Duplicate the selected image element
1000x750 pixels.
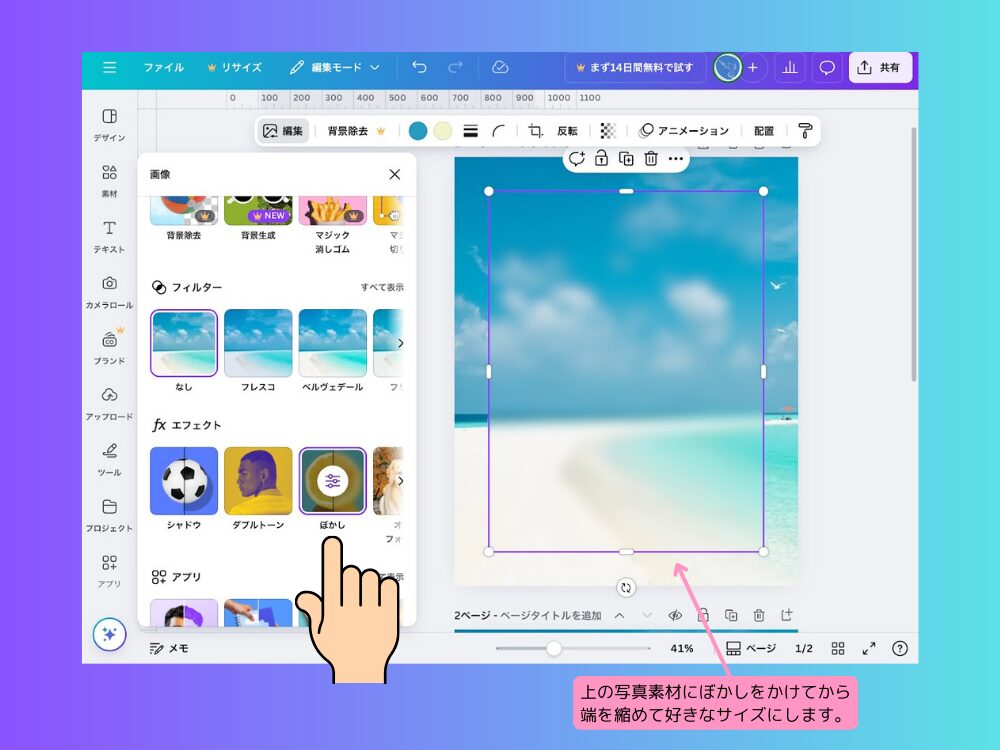pos(627,158)
